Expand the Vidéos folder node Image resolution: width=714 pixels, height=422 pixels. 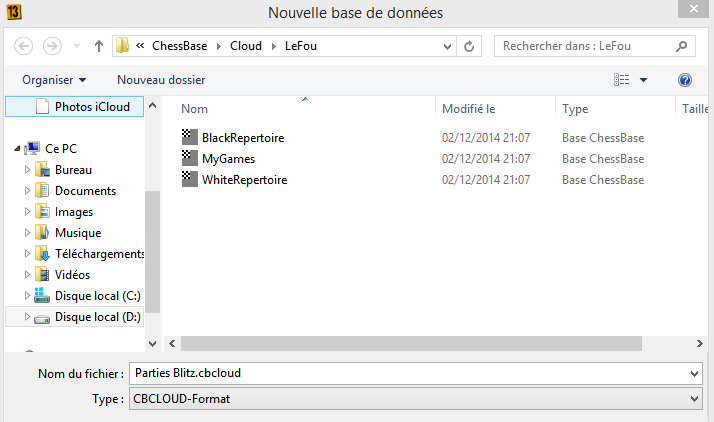coord(27,274)
